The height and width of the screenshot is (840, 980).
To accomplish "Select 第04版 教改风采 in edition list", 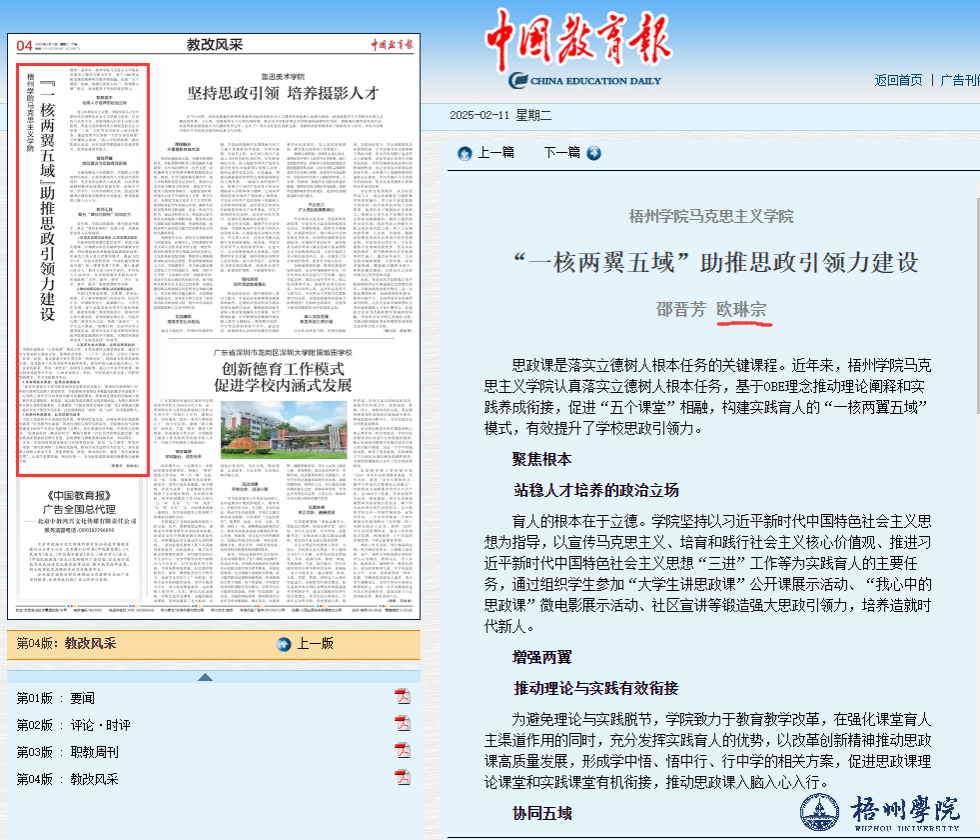I will click(67, 779).
